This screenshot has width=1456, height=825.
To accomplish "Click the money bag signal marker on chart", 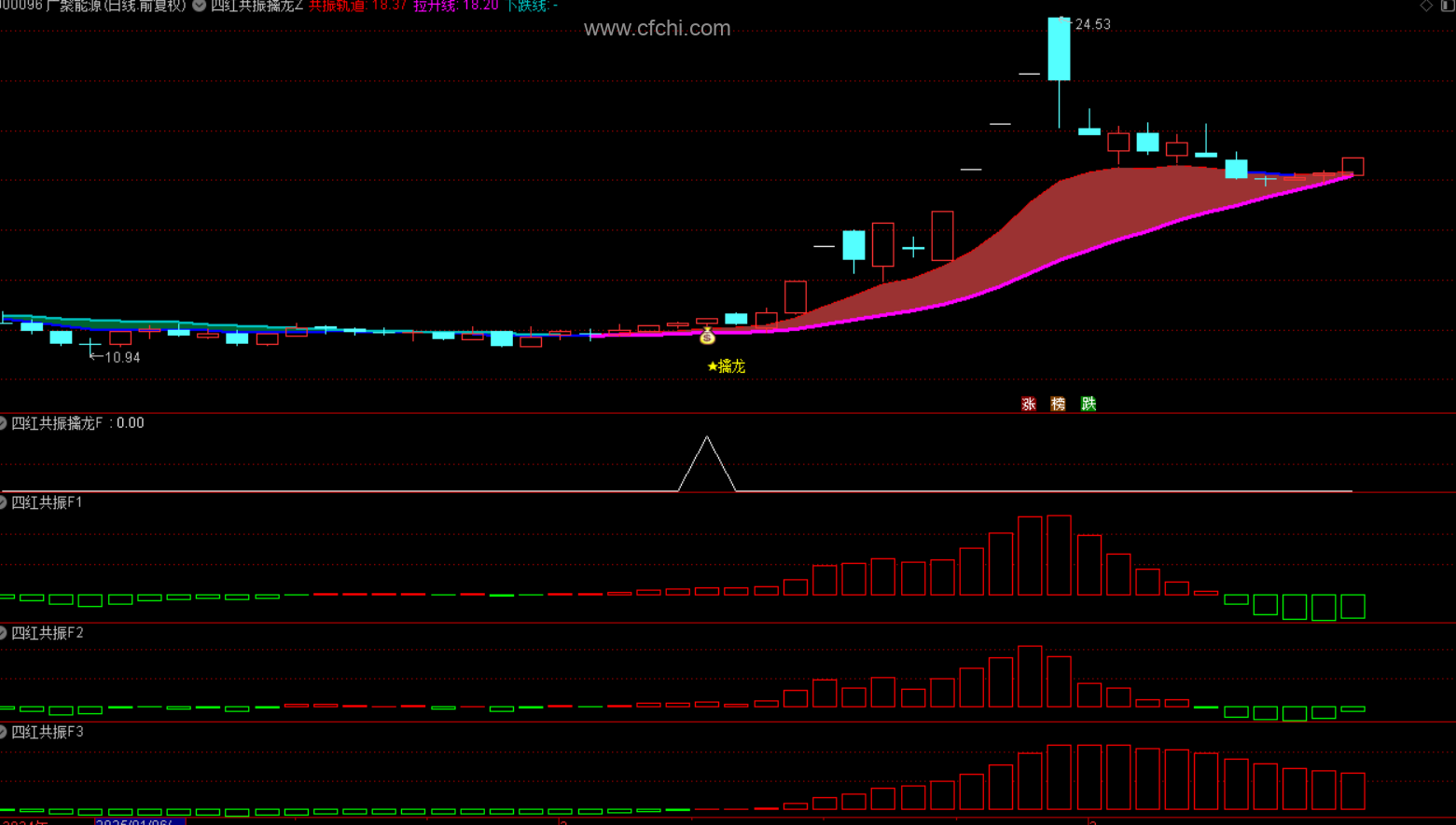I will coord(707,336).
